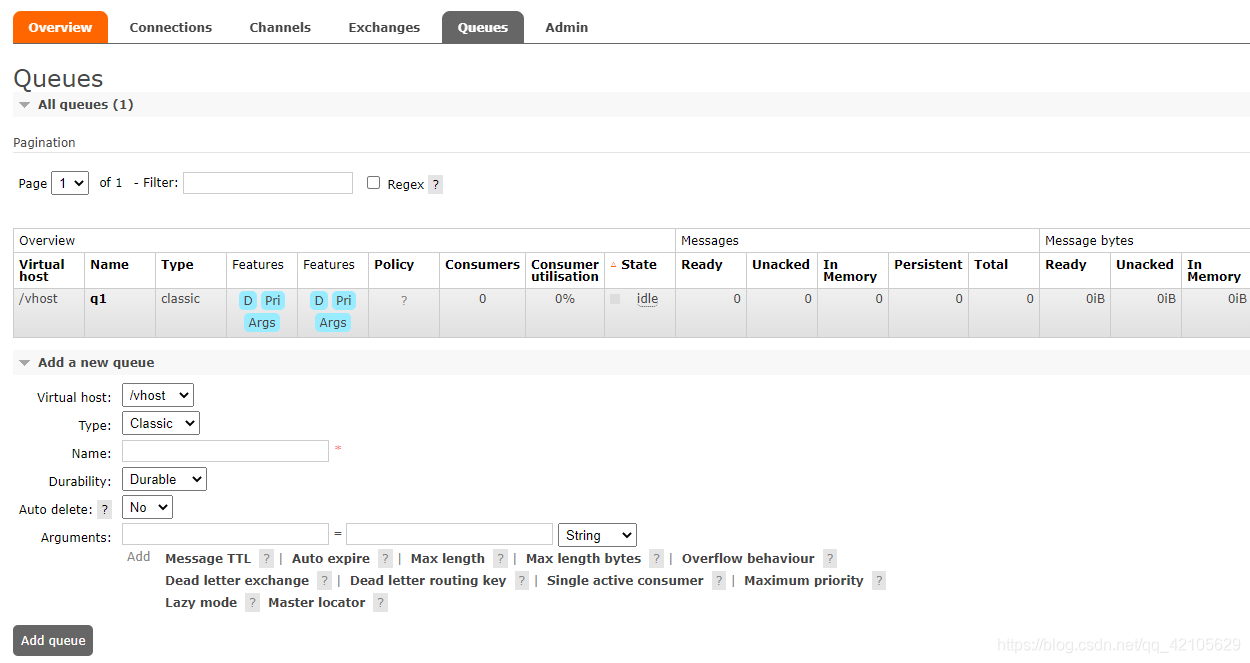
Task: Insert Max length bytes argument
Action: [x=584, y=559]
